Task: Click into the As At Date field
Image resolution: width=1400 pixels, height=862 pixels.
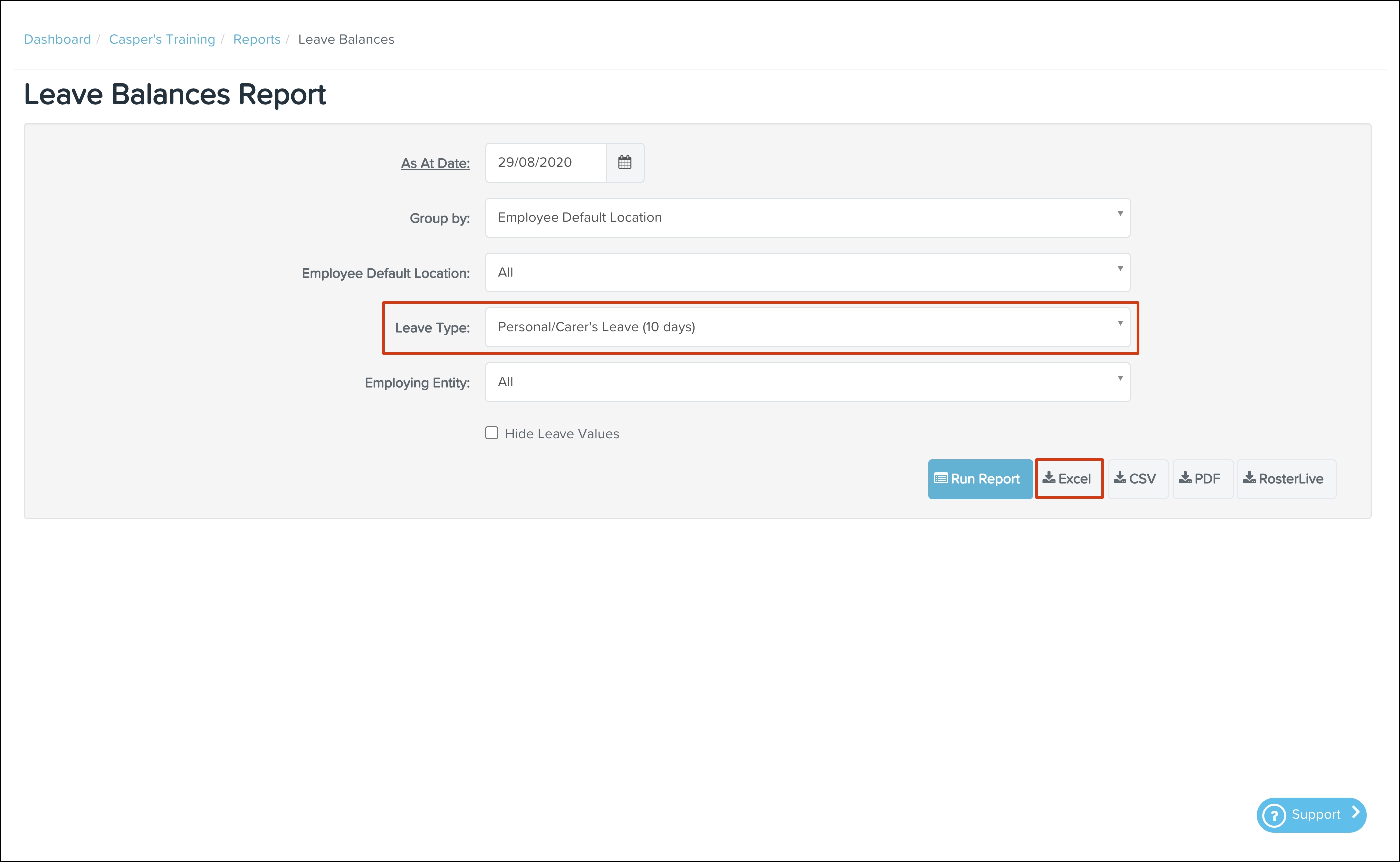Action: coord(545,163)
